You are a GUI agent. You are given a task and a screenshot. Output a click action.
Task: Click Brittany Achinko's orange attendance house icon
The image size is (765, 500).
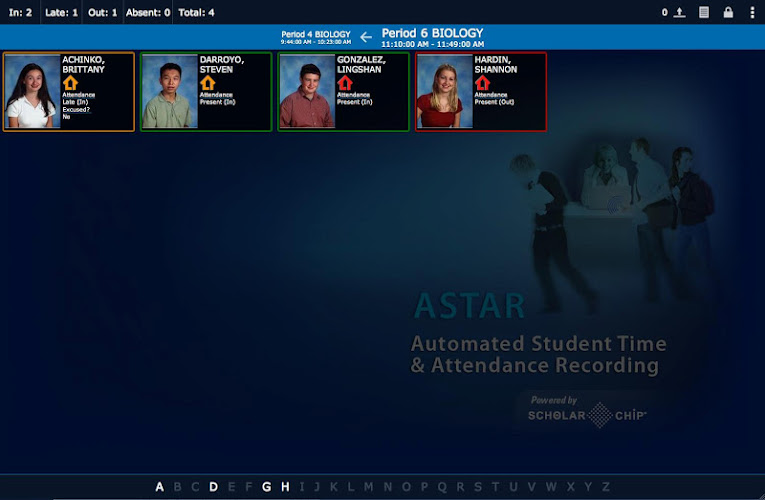click(69, 83)
